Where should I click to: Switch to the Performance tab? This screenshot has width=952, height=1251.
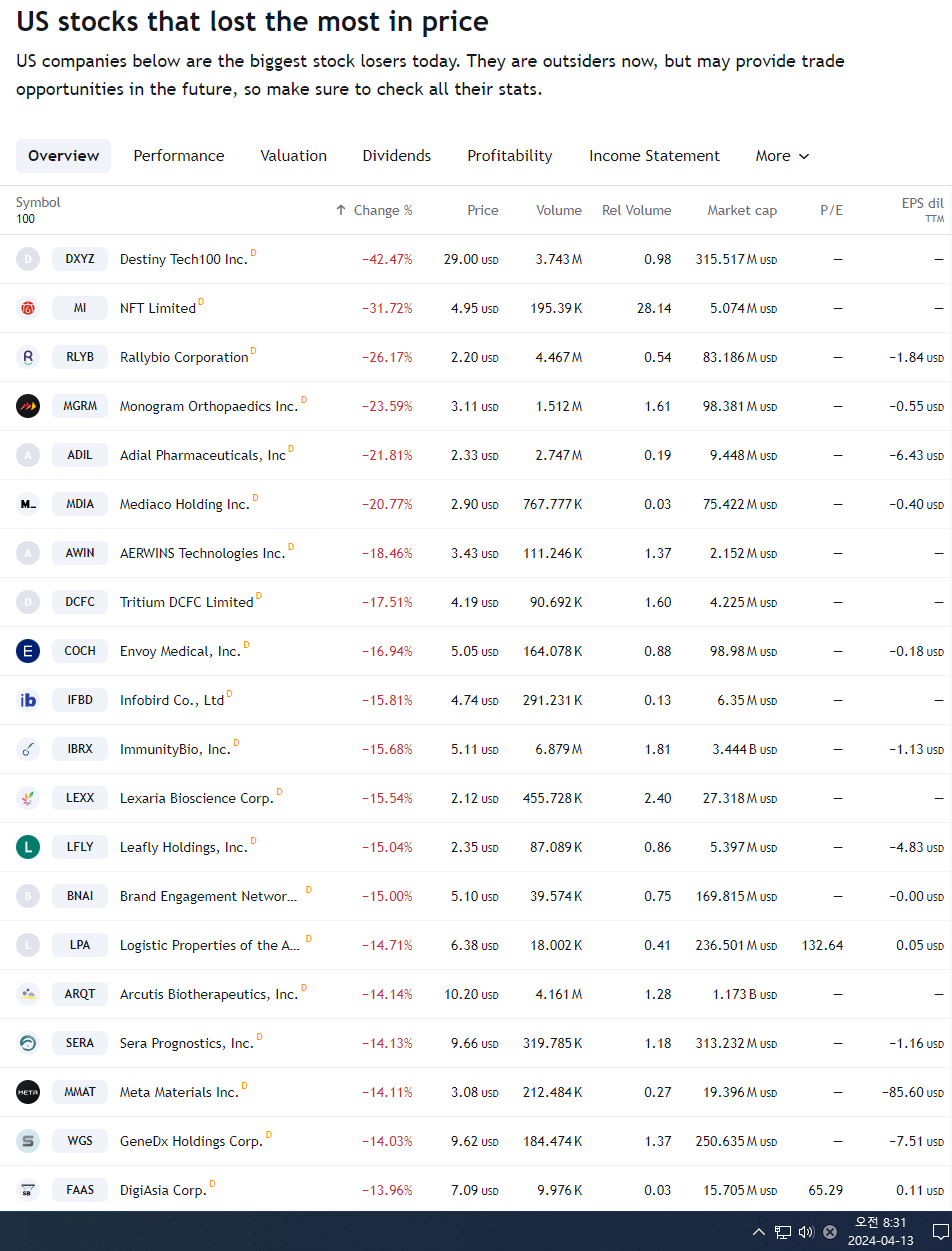pyautogui.click(x=179, y=156)
